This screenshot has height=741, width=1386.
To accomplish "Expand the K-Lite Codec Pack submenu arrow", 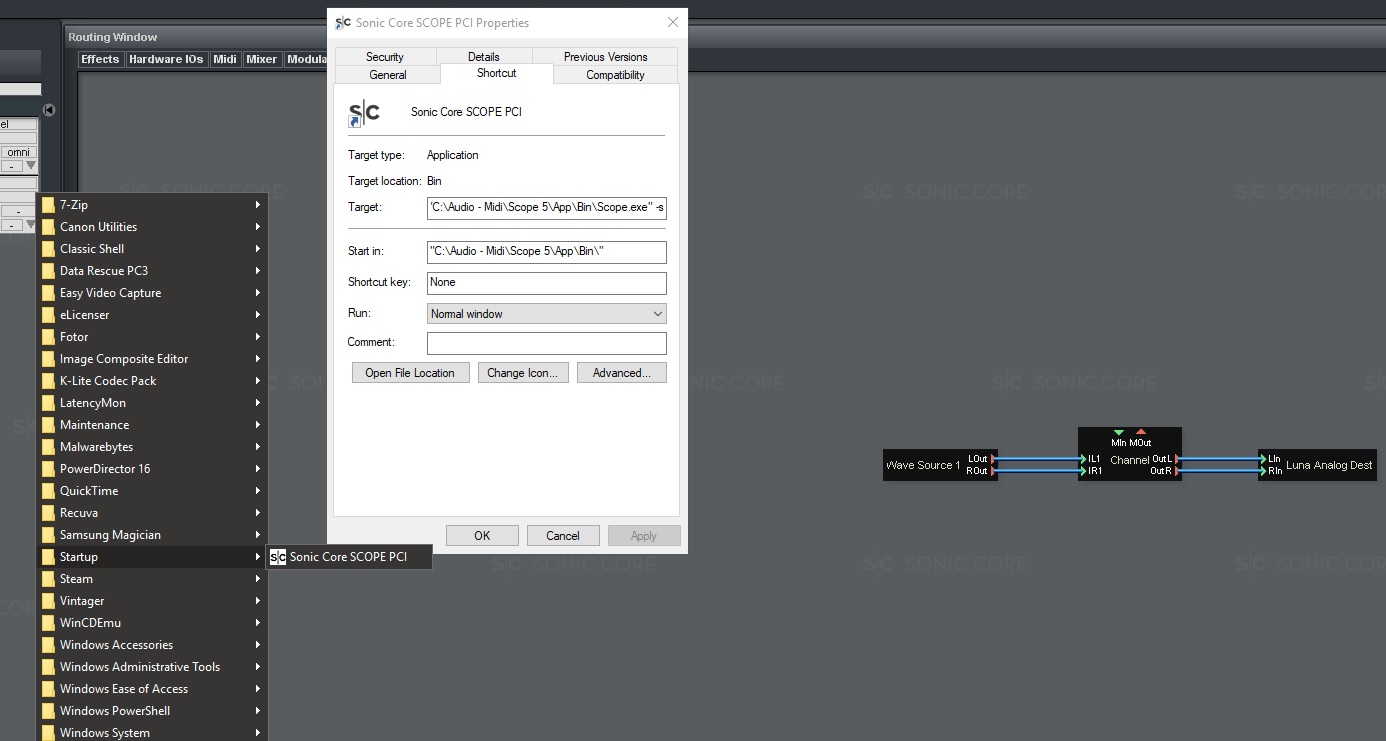I will 258,381.
